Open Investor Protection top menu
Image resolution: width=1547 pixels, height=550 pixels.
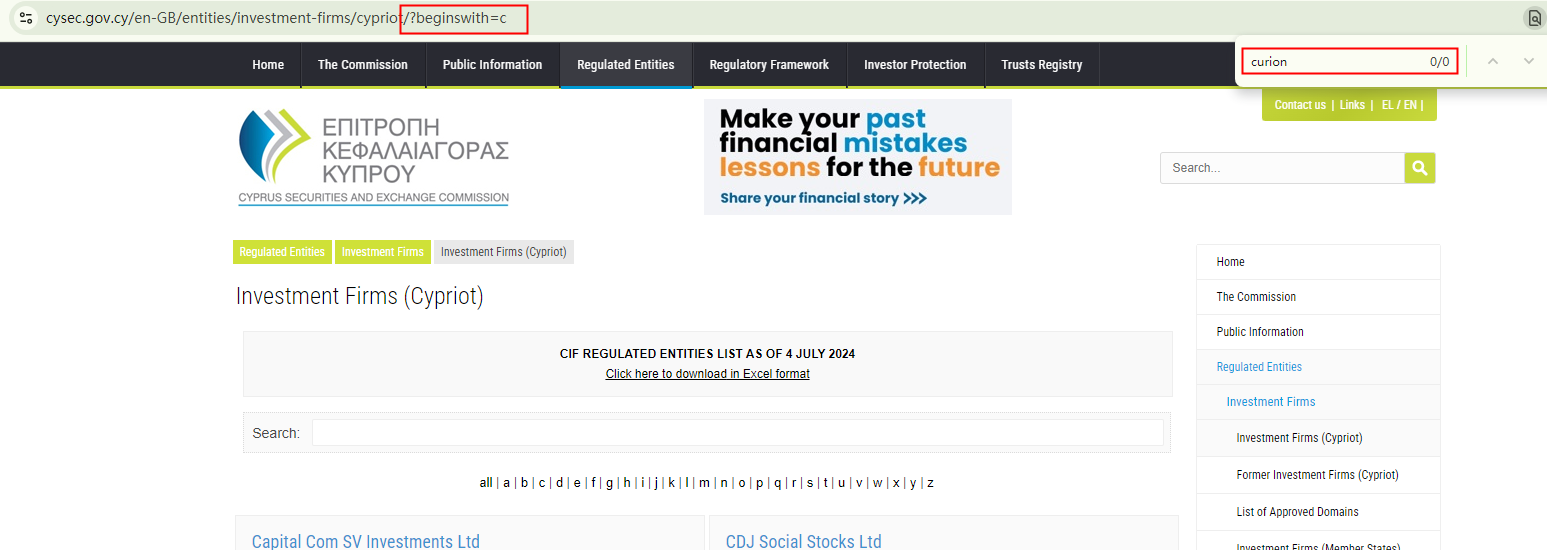coord(915,65)
